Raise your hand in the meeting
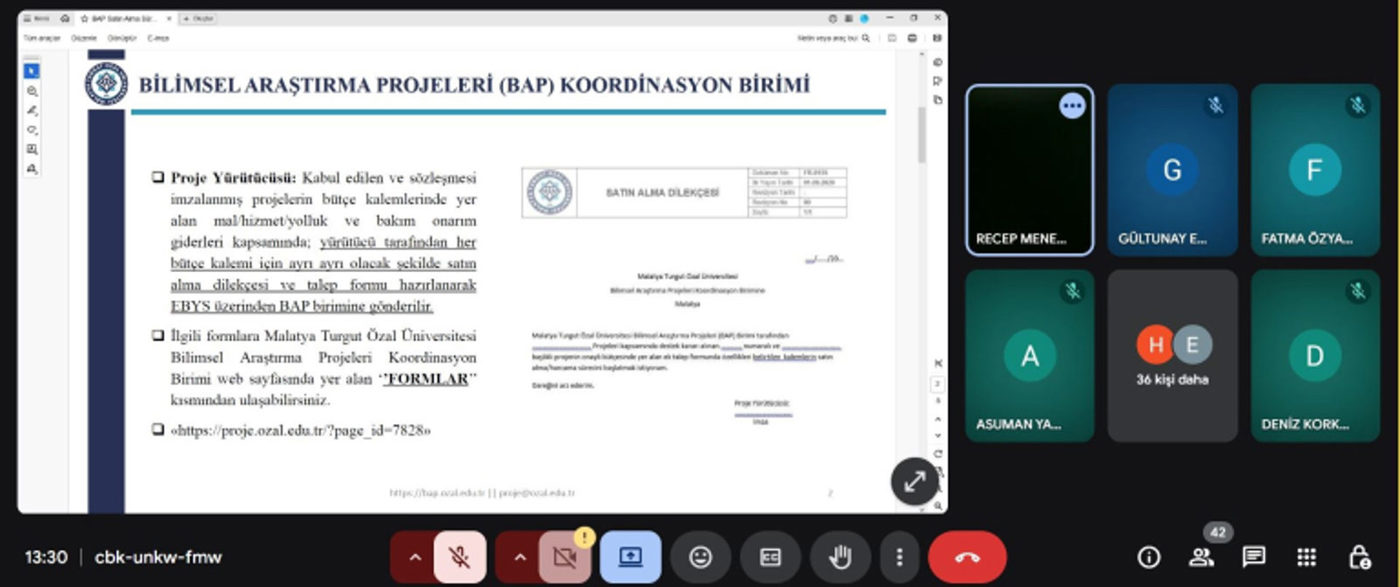This screenshot has height=587, width=1400. (x=840, y=557)
